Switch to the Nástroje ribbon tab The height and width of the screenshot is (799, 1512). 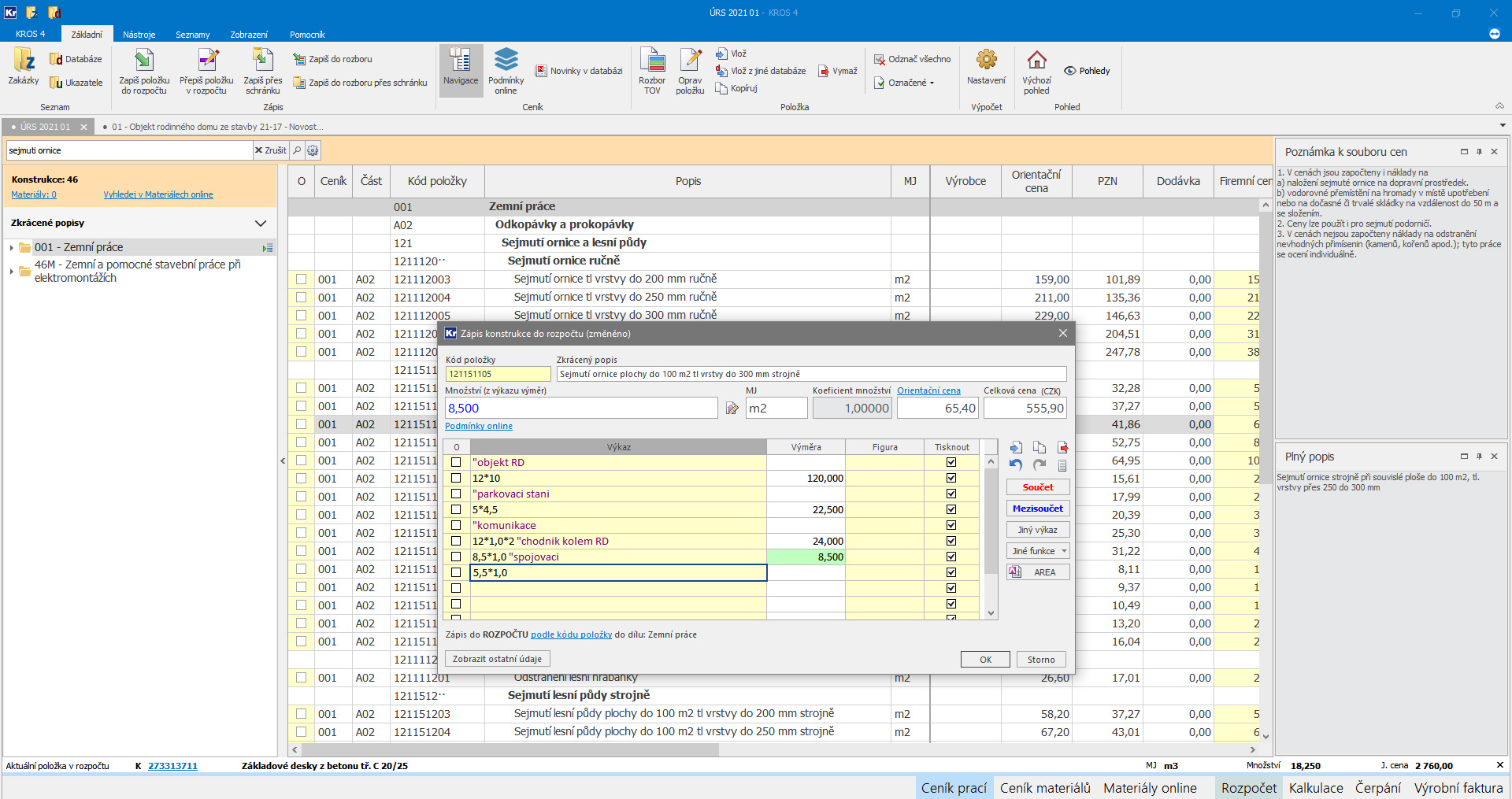(x=139, y=35)
